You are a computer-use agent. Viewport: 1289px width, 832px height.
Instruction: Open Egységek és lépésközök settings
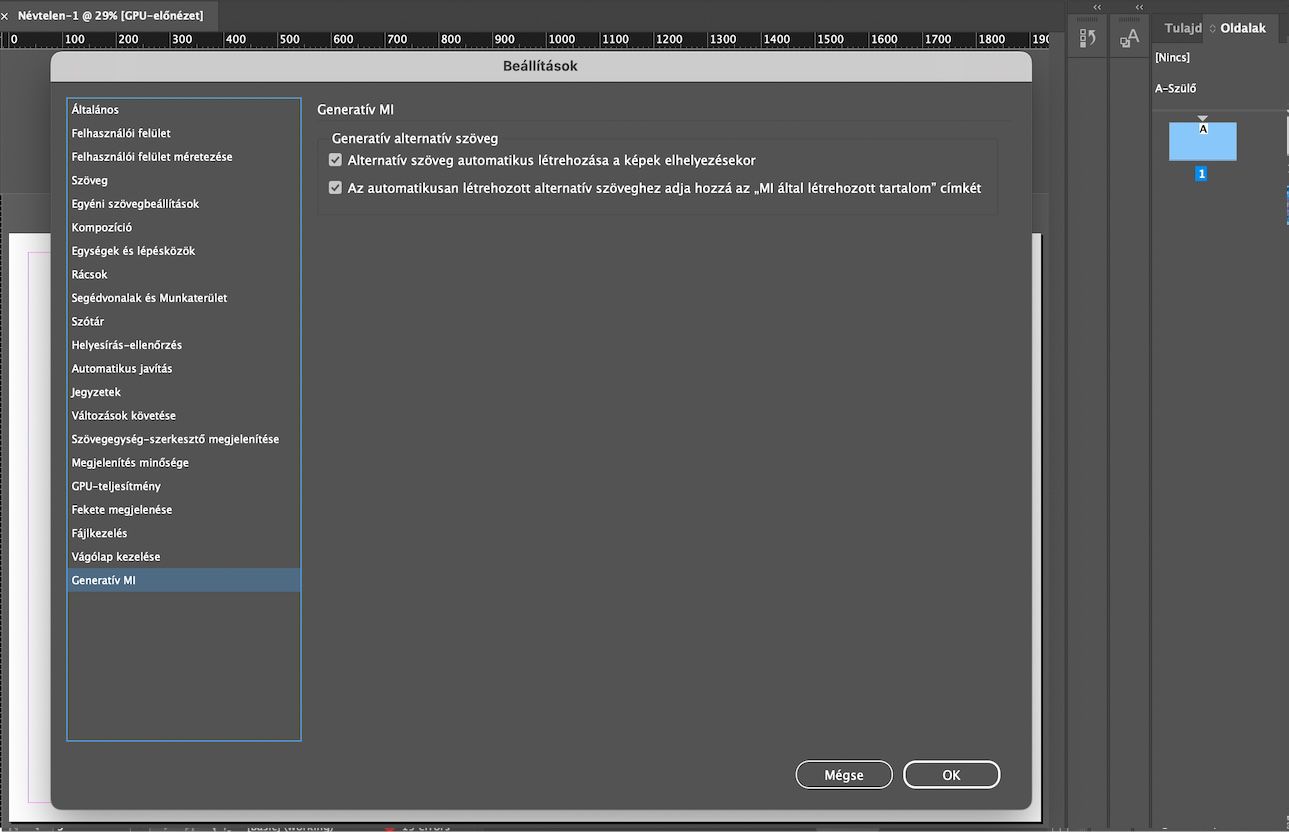[x=184, y=251]
